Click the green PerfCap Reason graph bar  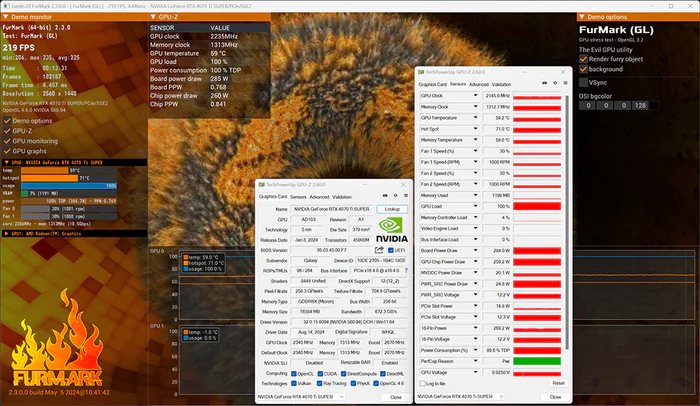(537, 361)
